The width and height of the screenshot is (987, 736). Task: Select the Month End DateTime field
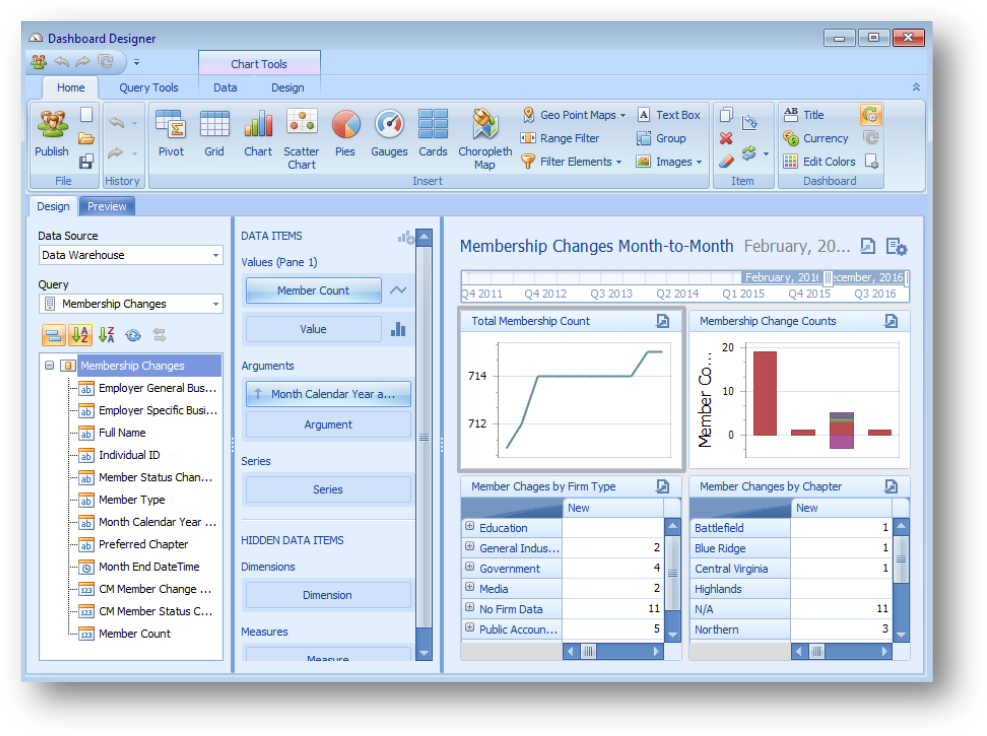149,567
